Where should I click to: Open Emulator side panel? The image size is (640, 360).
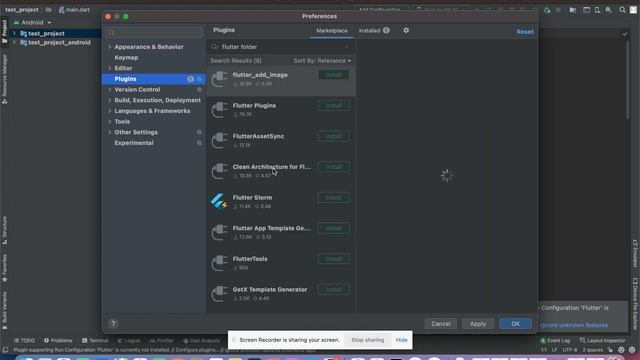[x=635, y=254]
